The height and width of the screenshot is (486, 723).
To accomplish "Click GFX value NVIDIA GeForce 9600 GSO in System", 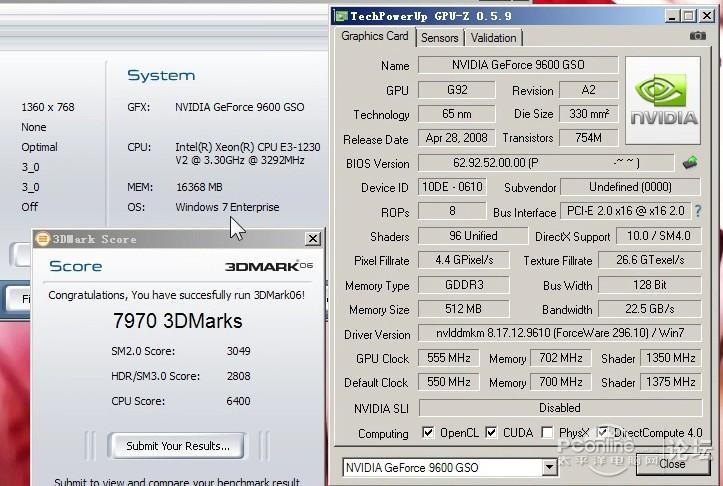I will pos(240,107).
